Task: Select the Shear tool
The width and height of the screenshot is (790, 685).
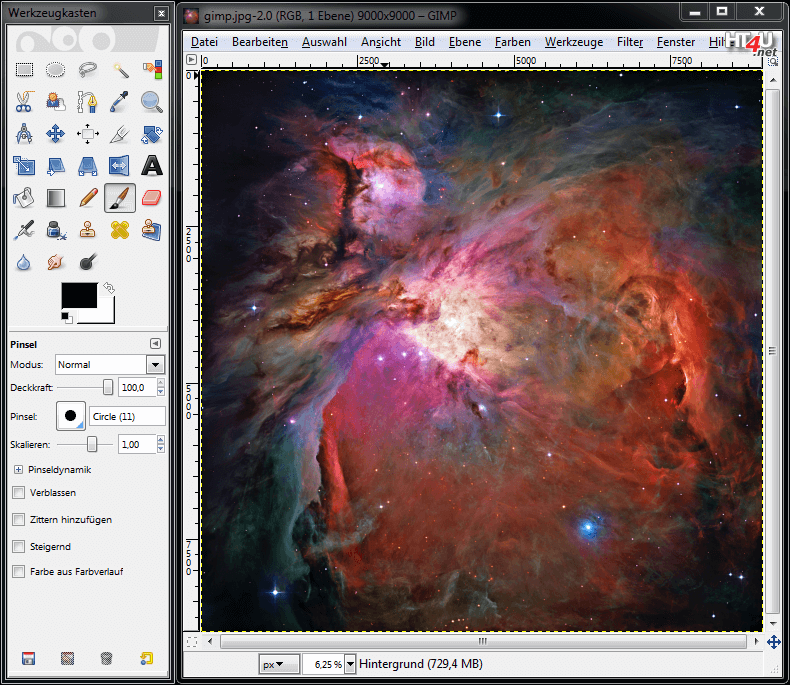Action: [55, 166]
